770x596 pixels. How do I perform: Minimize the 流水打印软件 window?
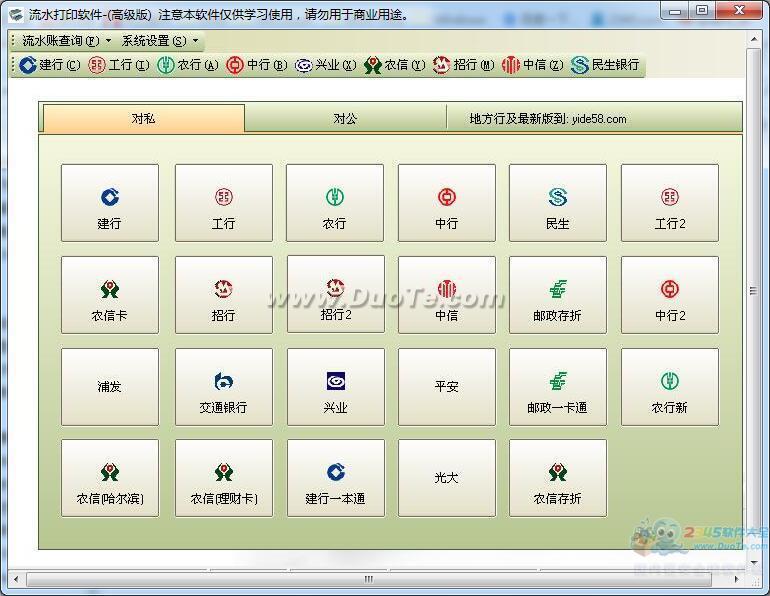676,10
